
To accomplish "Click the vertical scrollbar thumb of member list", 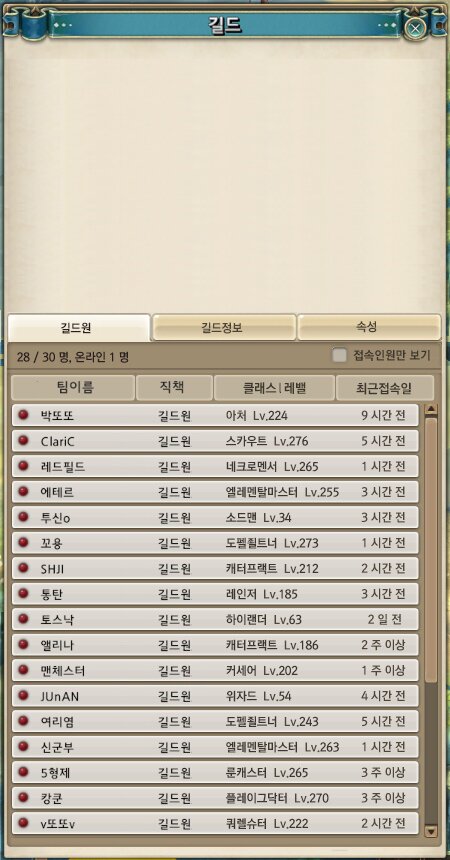I will click(431, 550).
